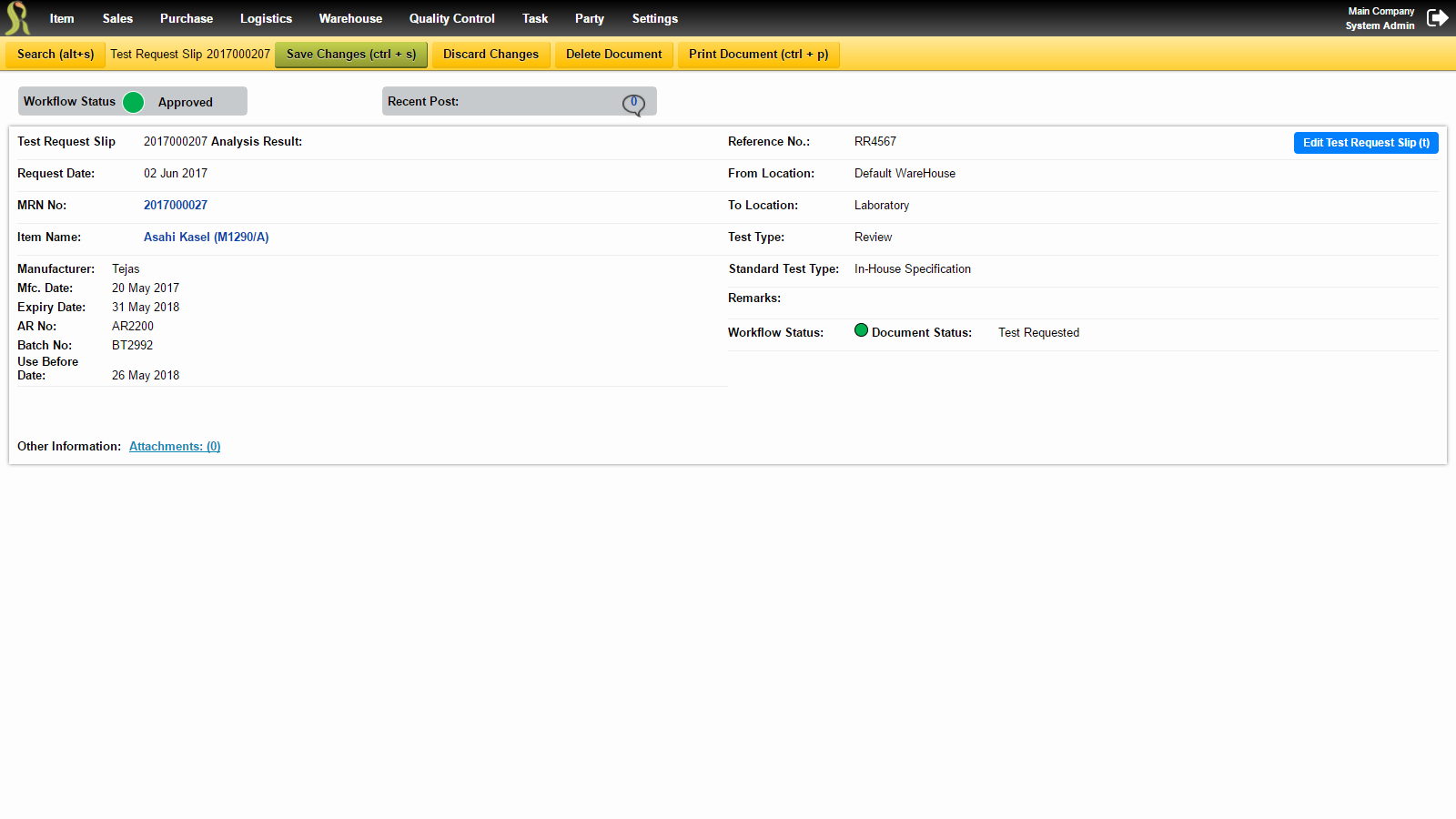
Task: Sign out using the logout icon
Action: point(1438,16)
